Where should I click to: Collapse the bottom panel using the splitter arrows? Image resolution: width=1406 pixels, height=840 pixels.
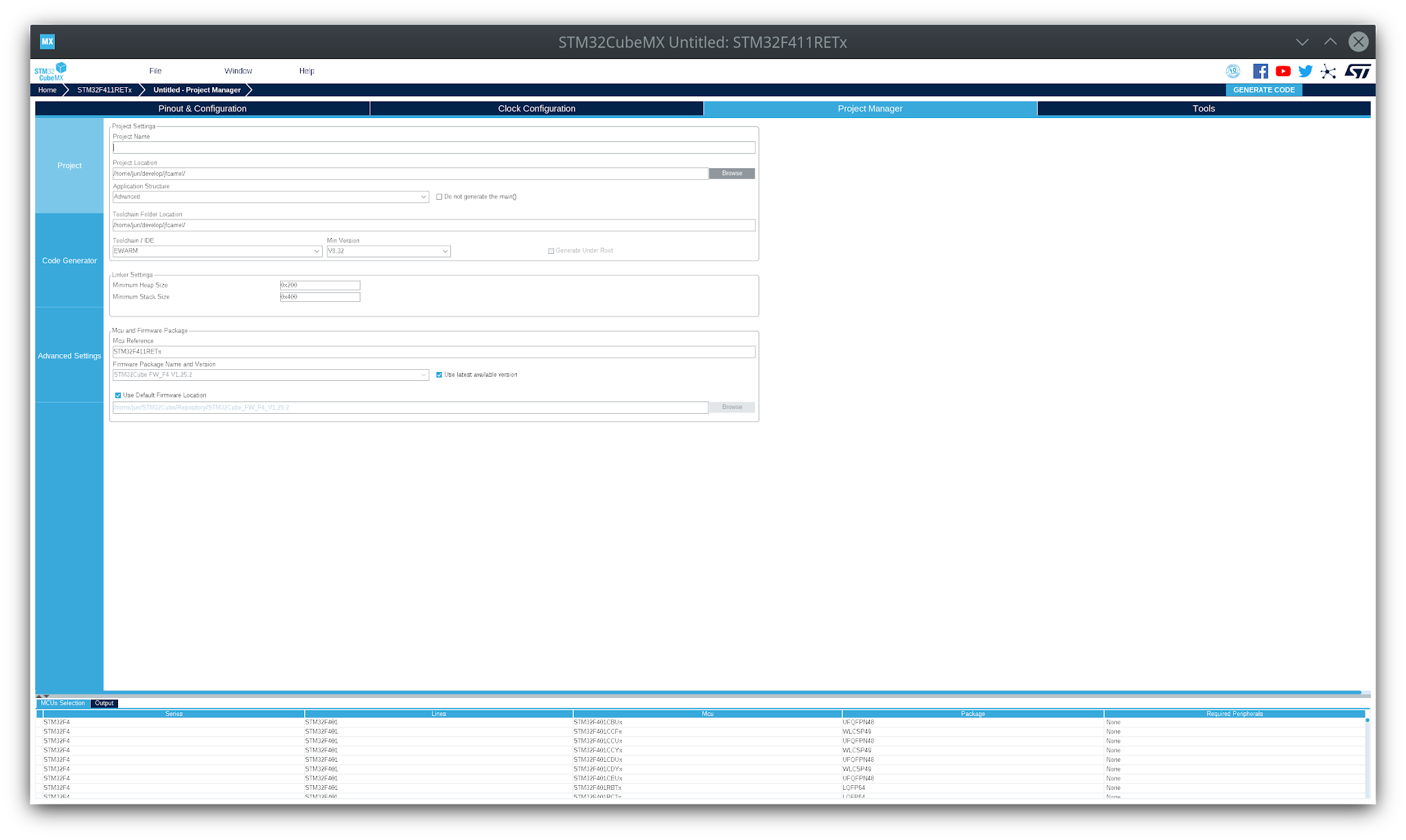point(46,696)
